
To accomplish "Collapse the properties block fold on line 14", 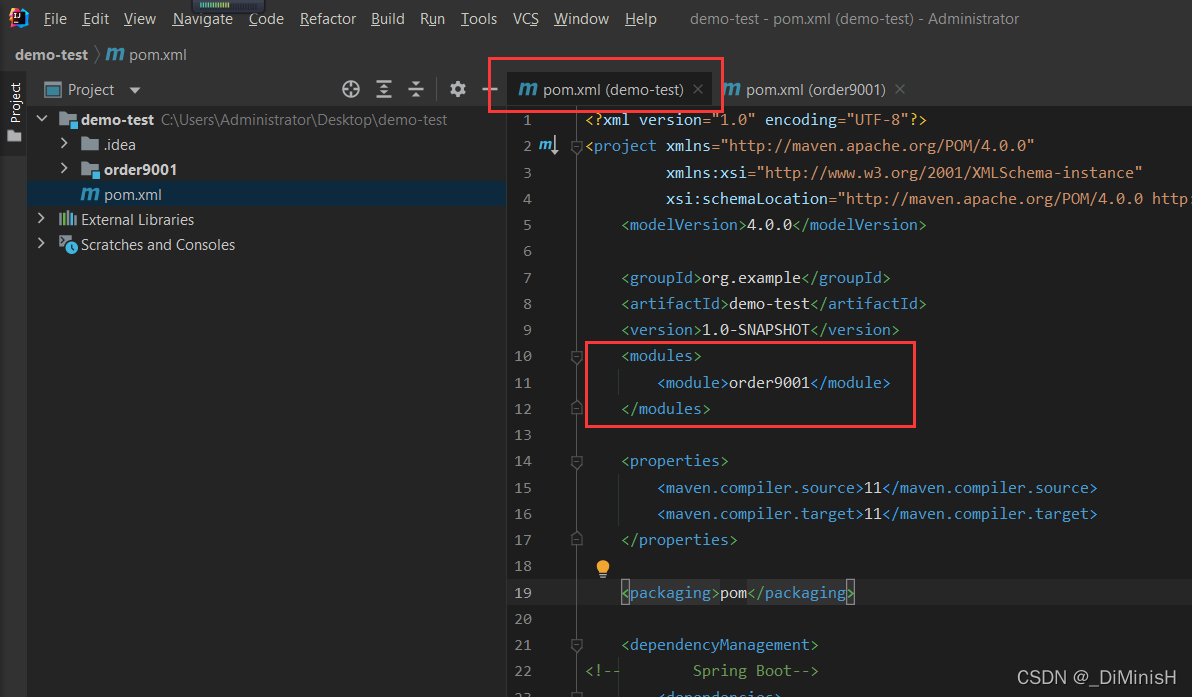I will (x=576, y=461).
